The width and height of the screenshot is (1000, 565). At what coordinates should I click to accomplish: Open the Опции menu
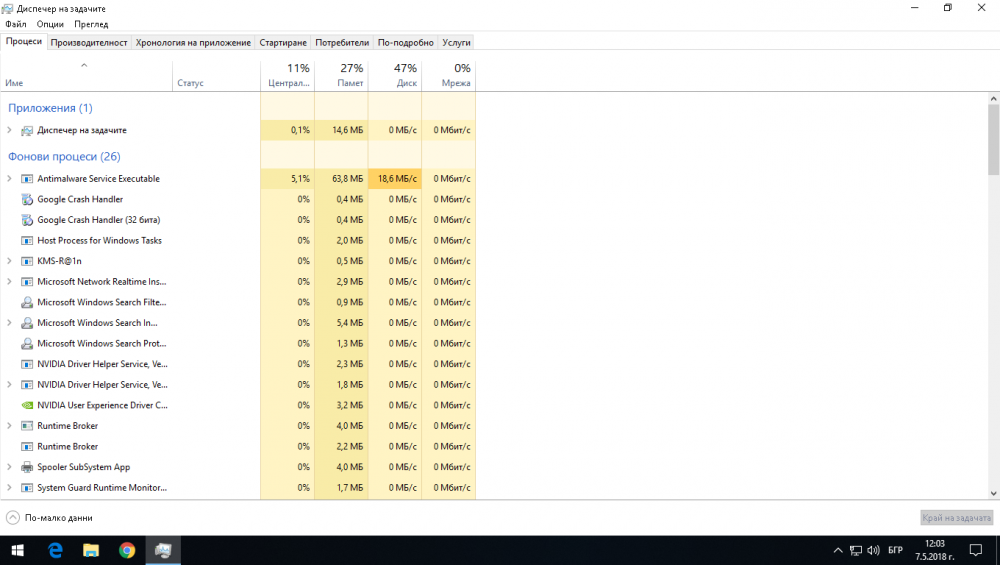[50, 24]
